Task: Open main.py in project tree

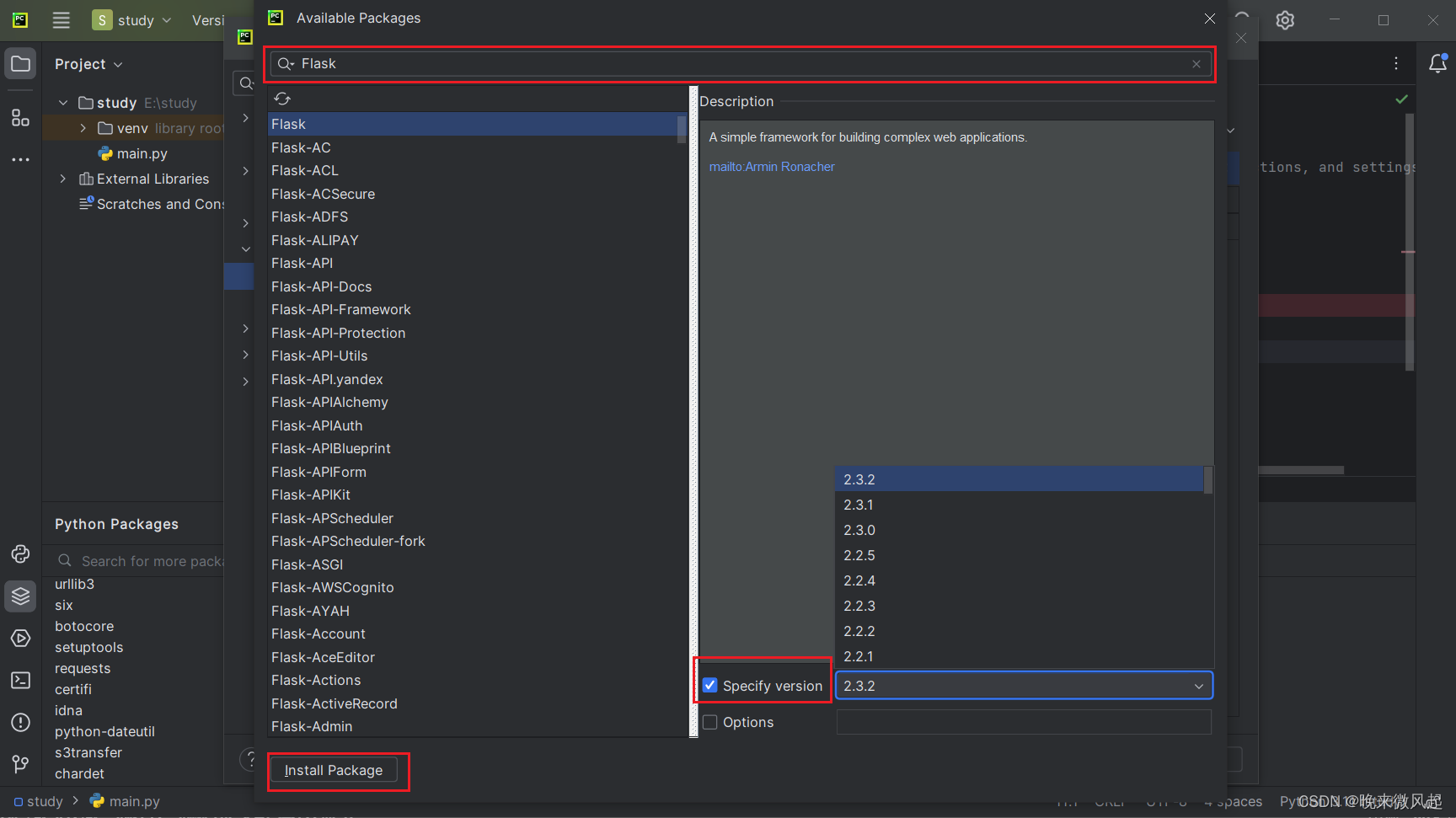Action: click(133, 153)
